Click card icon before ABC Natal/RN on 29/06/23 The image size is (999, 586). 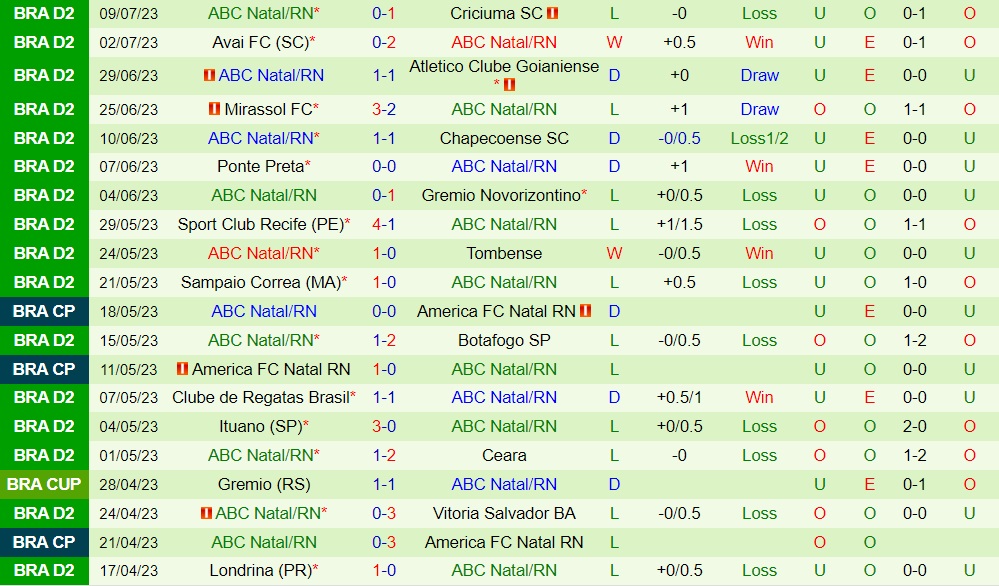pos(210,76)
